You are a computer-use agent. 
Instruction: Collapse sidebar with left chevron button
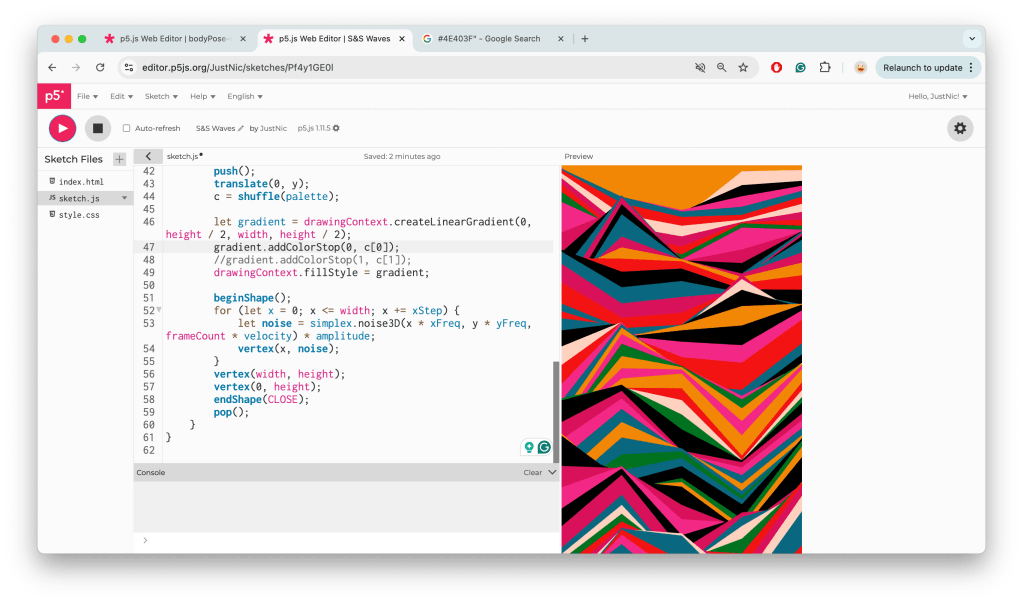[x=148, y=156]
